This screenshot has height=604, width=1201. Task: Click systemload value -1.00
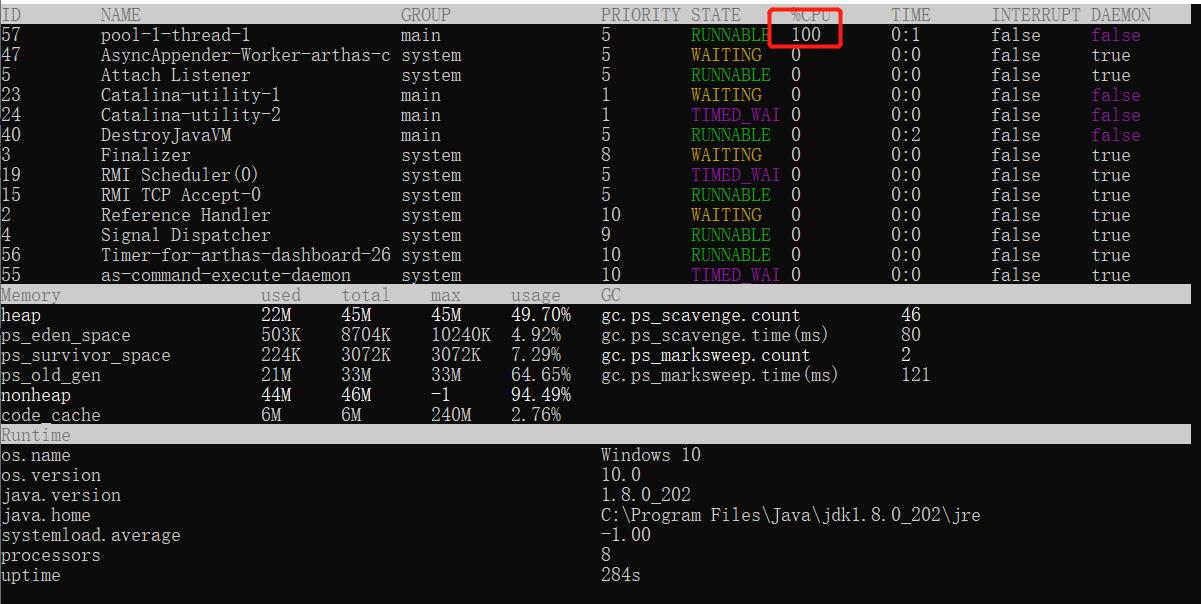tap(626, 535)
